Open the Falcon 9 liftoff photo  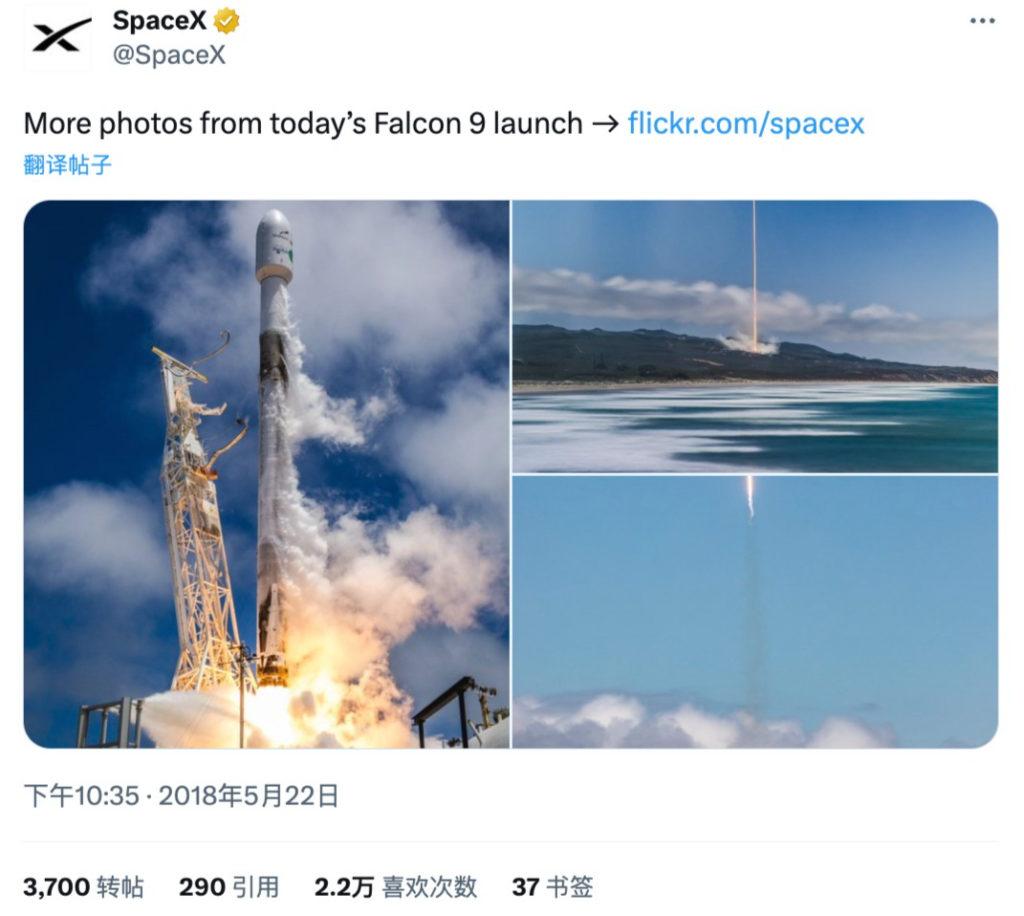[x=266, y=474]
